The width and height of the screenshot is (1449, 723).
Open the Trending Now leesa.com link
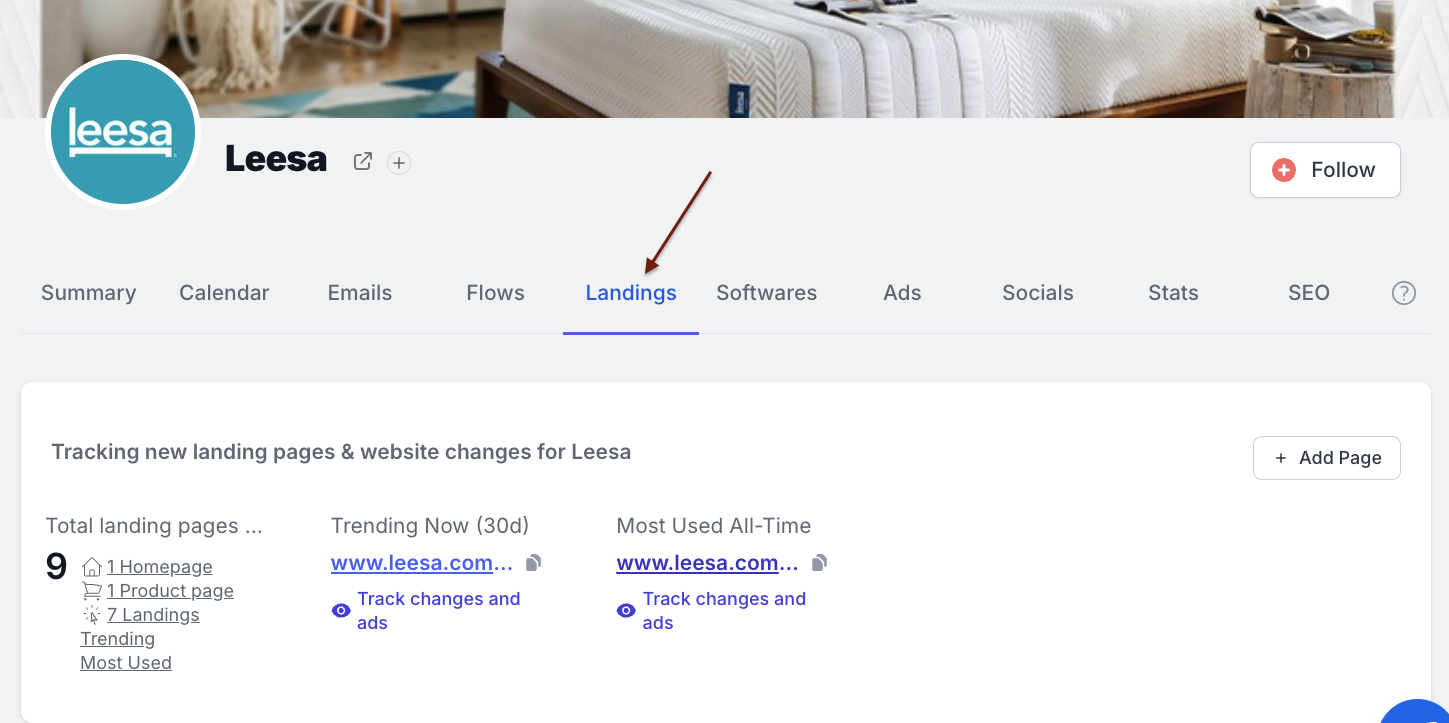(x=422, y=563)
